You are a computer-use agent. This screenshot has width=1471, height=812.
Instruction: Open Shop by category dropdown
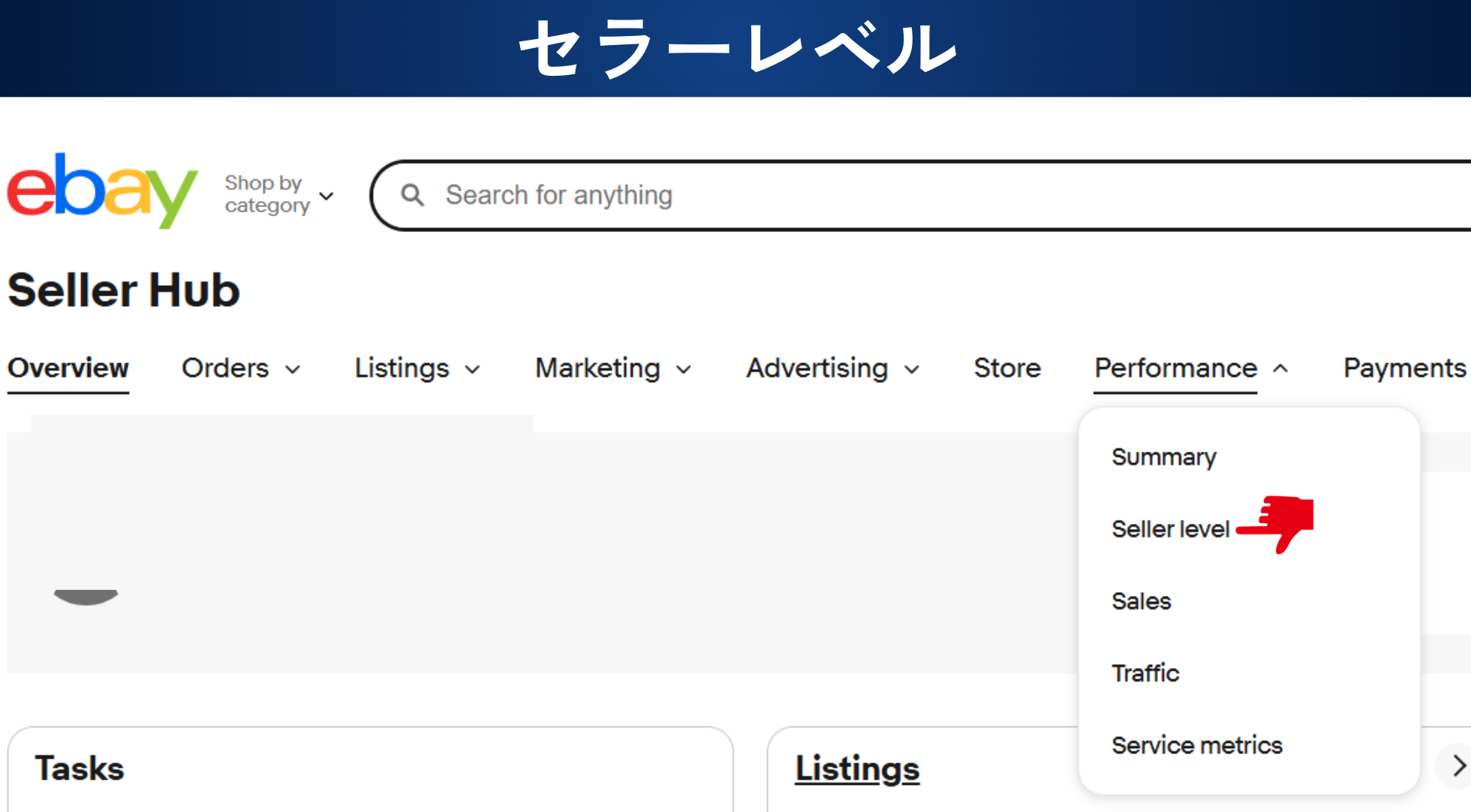[x=278, y=194]
